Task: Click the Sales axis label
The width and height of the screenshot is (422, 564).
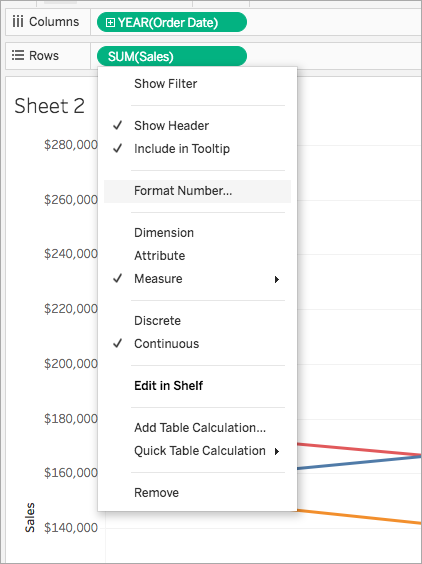Action: (x=30, y=517)
